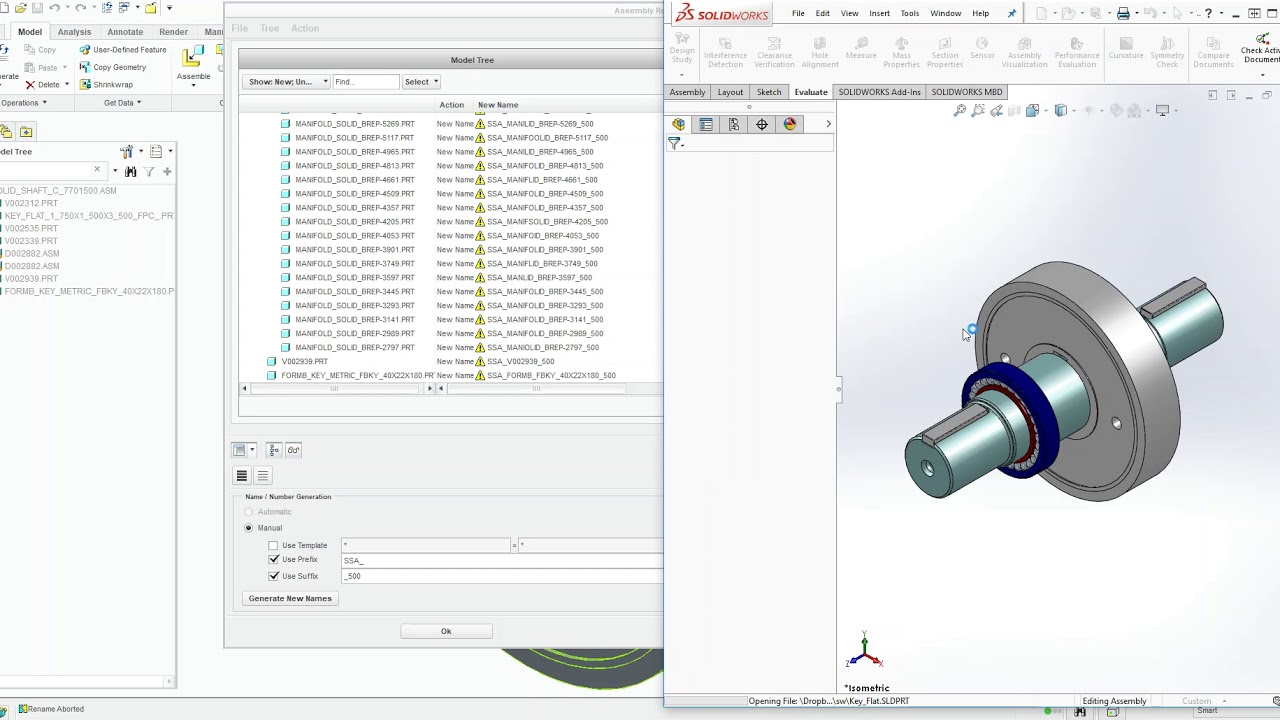Screen dimensions: 1280x720
Task: Open the Show: New; Un... dropdown
Action: pos(288,82)
